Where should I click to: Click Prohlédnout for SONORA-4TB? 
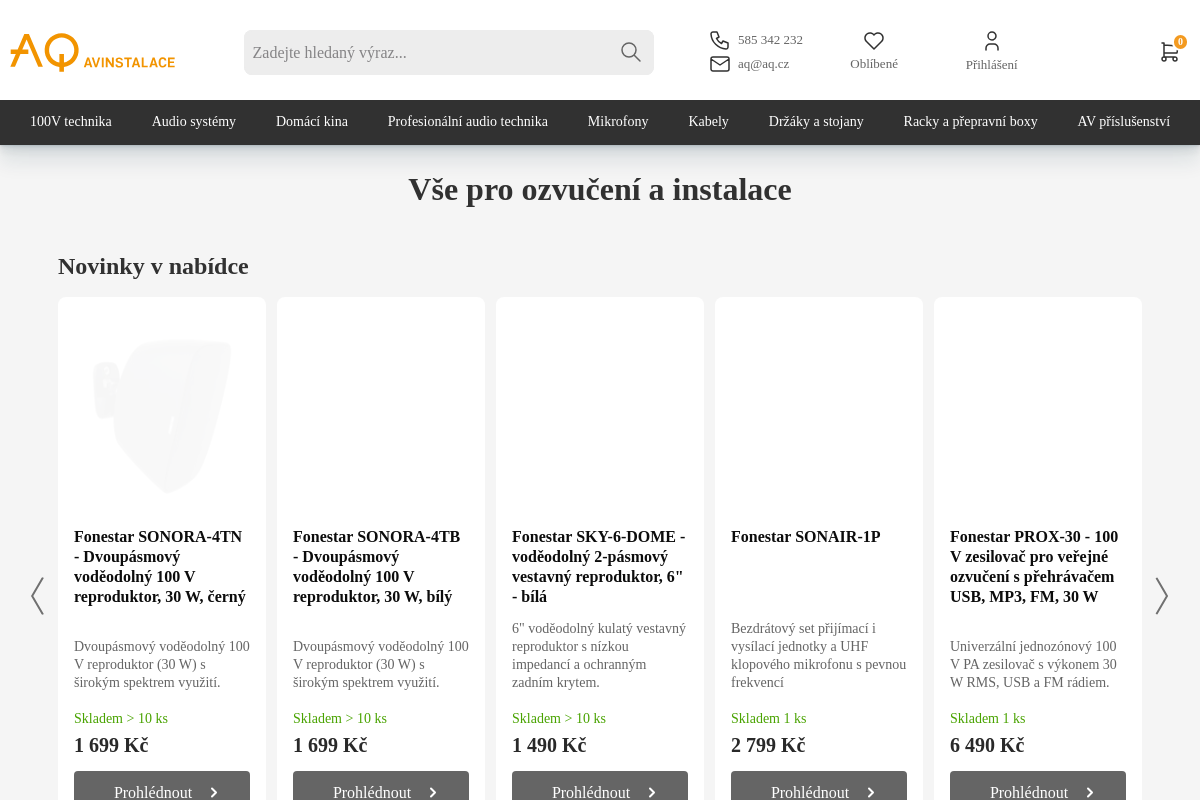tap(381, 788)
